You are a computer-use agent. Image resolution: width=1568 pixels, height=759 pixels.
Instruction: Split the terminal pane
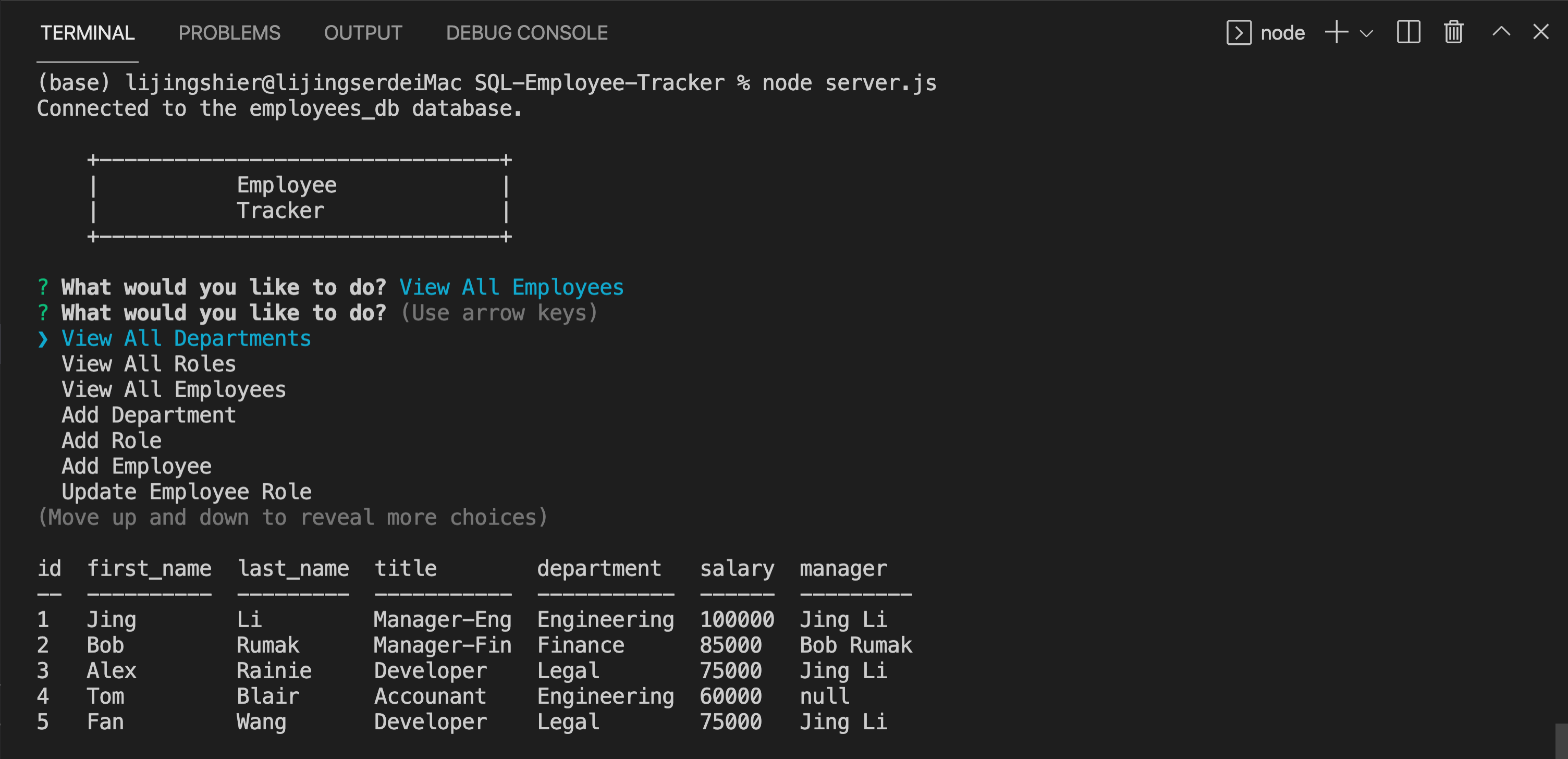(1407, 32)
